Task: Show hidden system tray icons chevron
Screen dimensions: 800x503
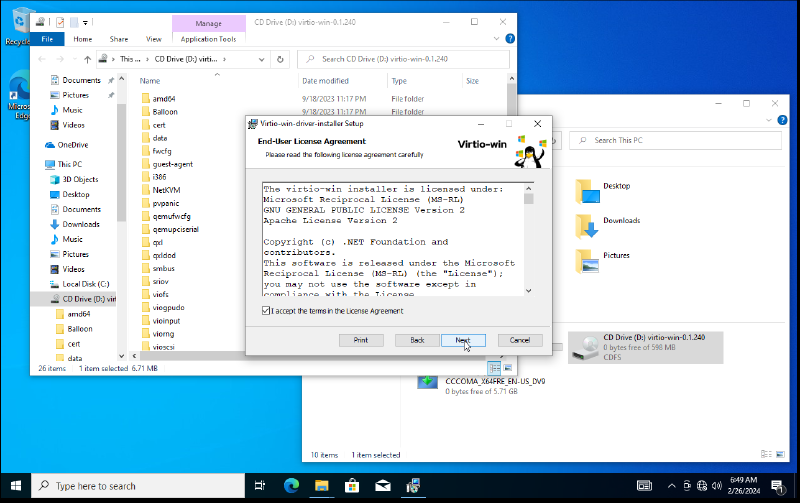Action: (671, 486)
